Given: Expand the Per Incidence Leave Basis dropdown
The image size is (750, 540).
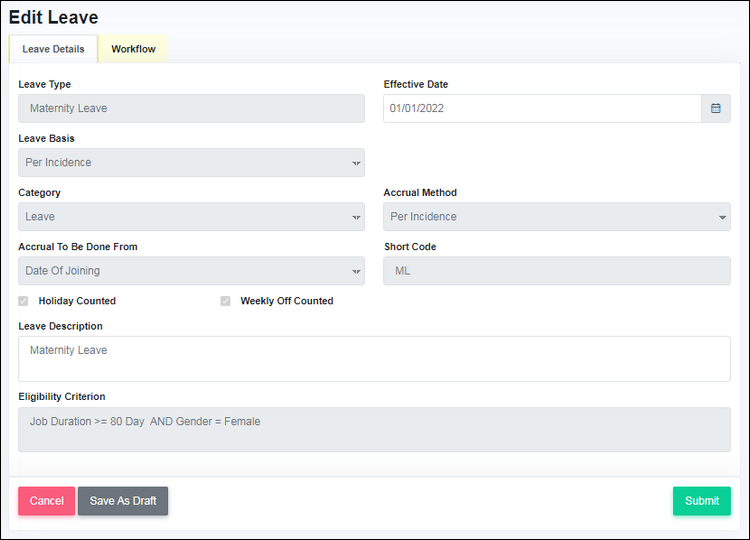Looking at the screenshot, I should pyautogui.click(x=191, y=163).
